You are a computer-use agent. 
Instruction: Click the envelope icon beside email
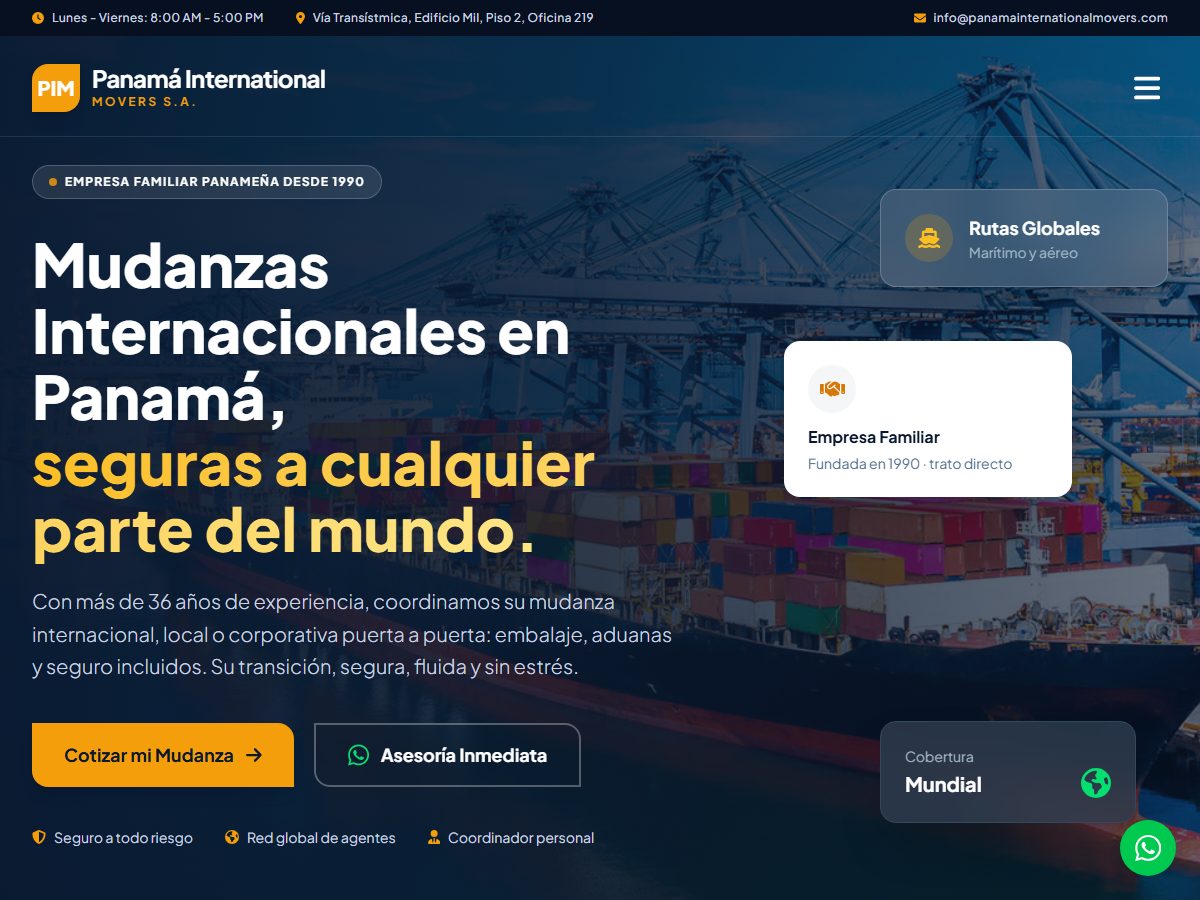point(920,18)
